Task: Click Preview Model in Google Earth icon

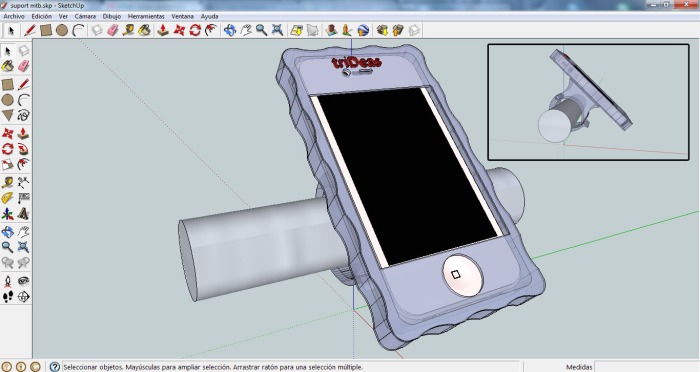Action: point(363,30)
